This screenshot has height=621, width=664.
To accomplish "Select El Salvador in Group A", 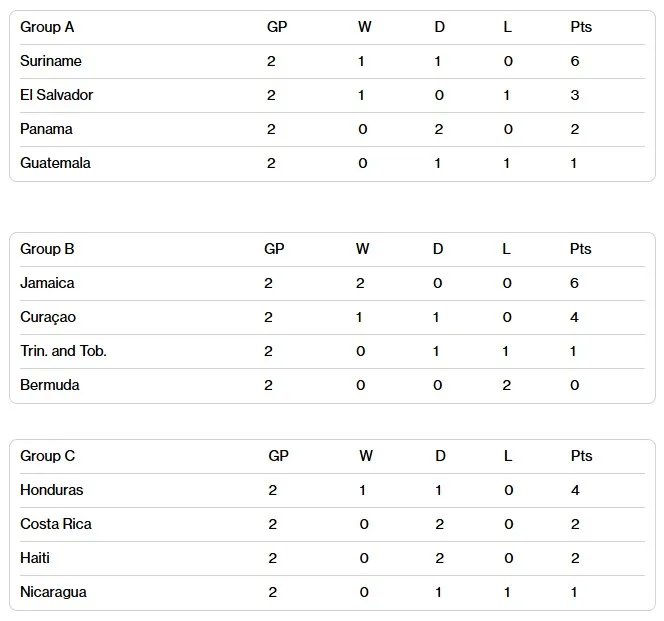I will [x=57, y=95].
